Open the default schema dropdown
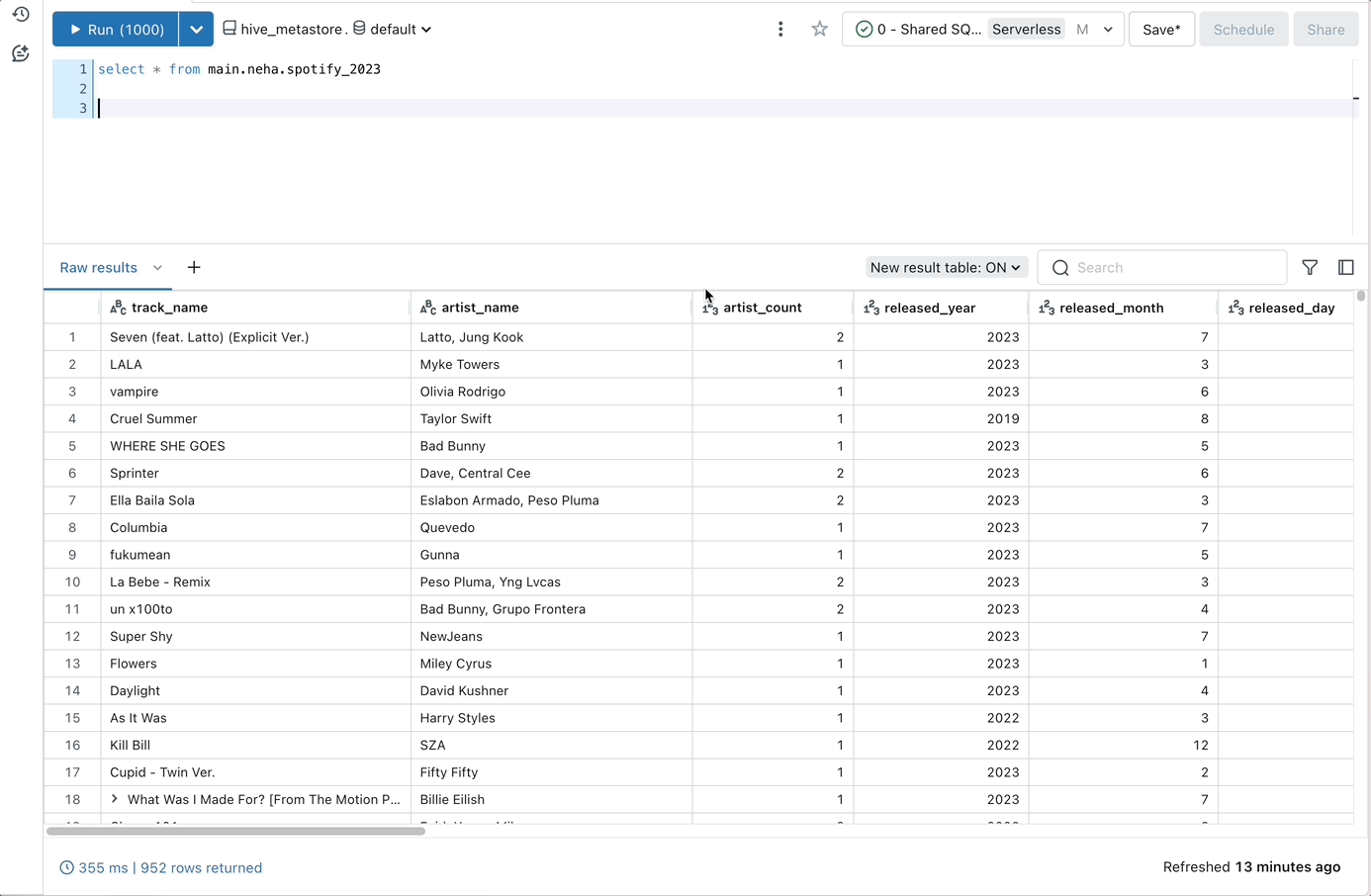Image resolution: width=1371 pixels, height=896 pixels. tap(393, 30)
